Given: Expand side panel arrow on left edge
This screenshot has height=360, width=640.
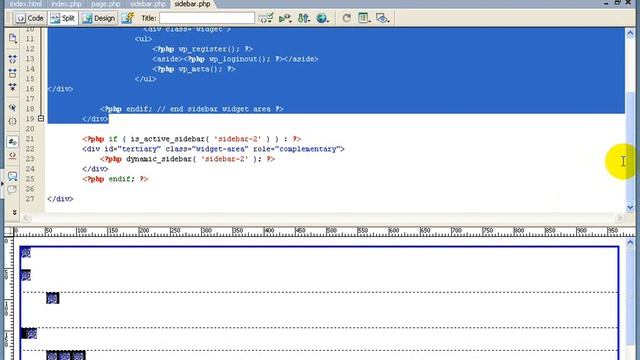Looking at the screenshot, I should 2,184.
